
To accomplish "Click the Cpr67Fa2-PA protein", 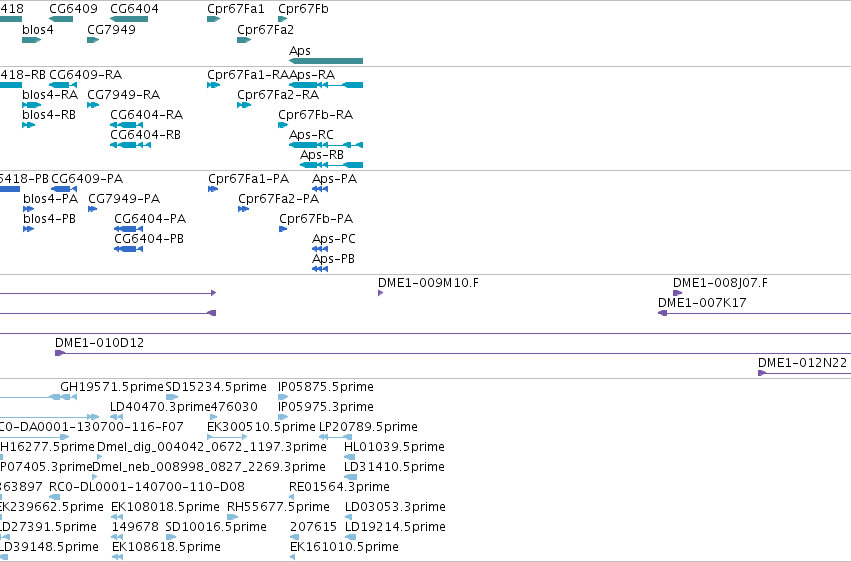I will coord(243,209).
